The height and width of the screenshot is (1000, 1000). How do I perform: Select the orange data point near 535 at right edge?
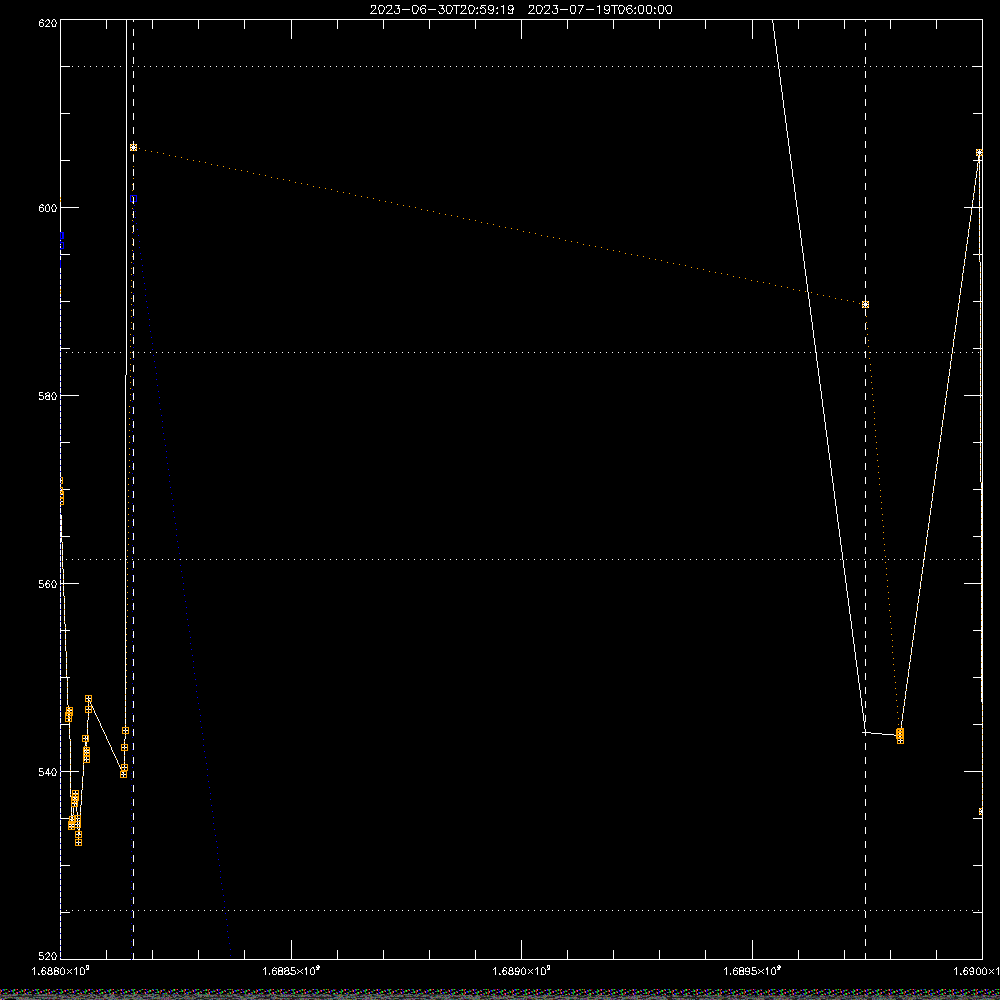click(x=982, y=812)
